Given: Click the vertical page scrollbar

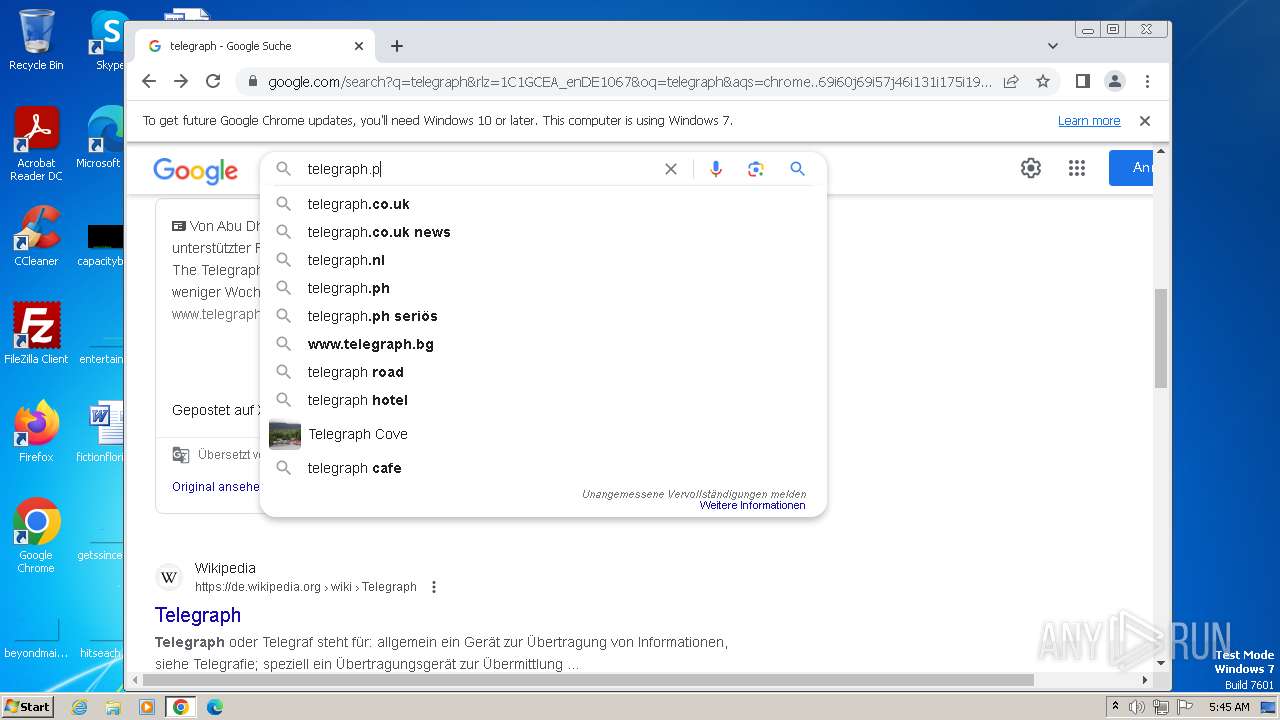Looking at the screenshot, I should tap(1161, 338).
